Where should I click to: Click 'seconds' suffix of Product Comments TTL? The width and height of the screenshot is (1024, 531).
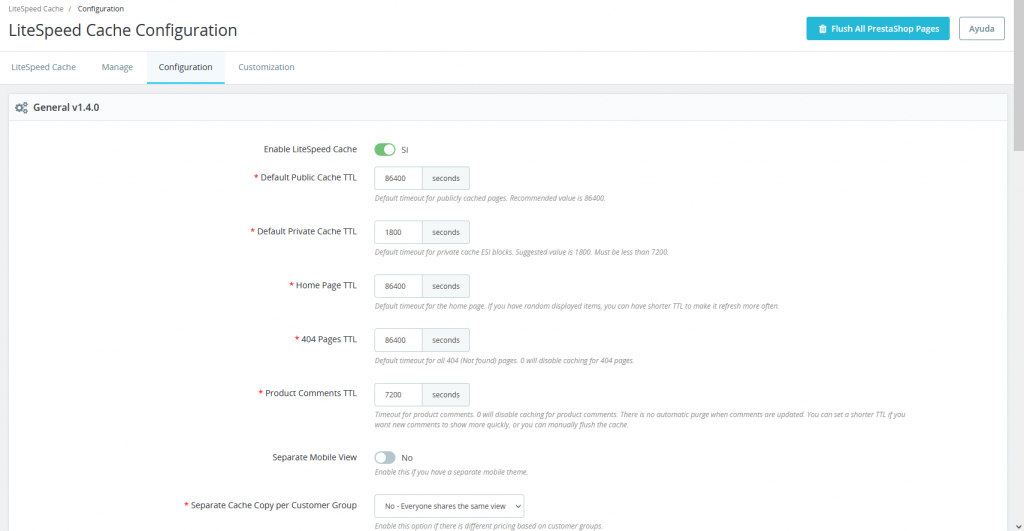pos(446,394)
